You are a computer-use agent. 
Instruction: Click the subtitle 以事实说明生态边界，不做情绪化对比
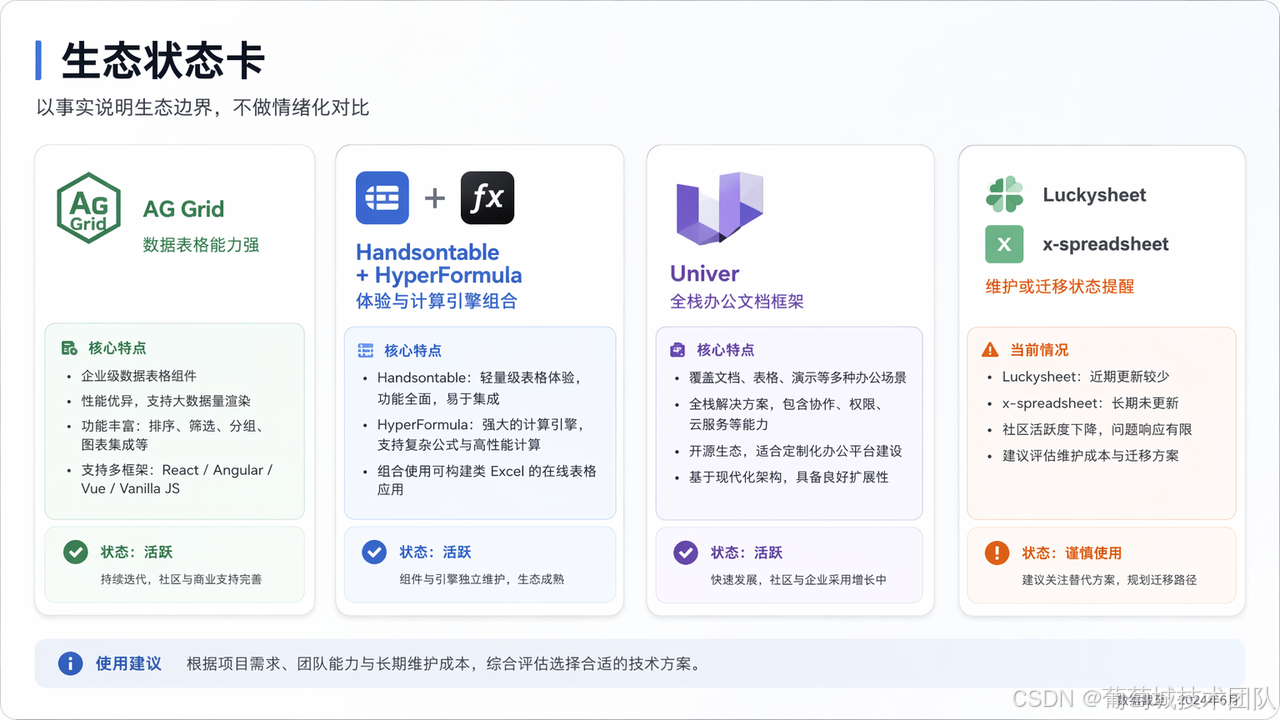point(203,107)
